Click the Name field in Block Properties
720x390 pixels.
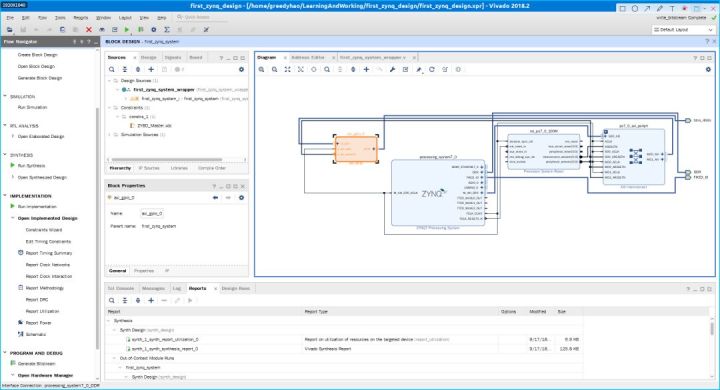click(x=152, y=214)
